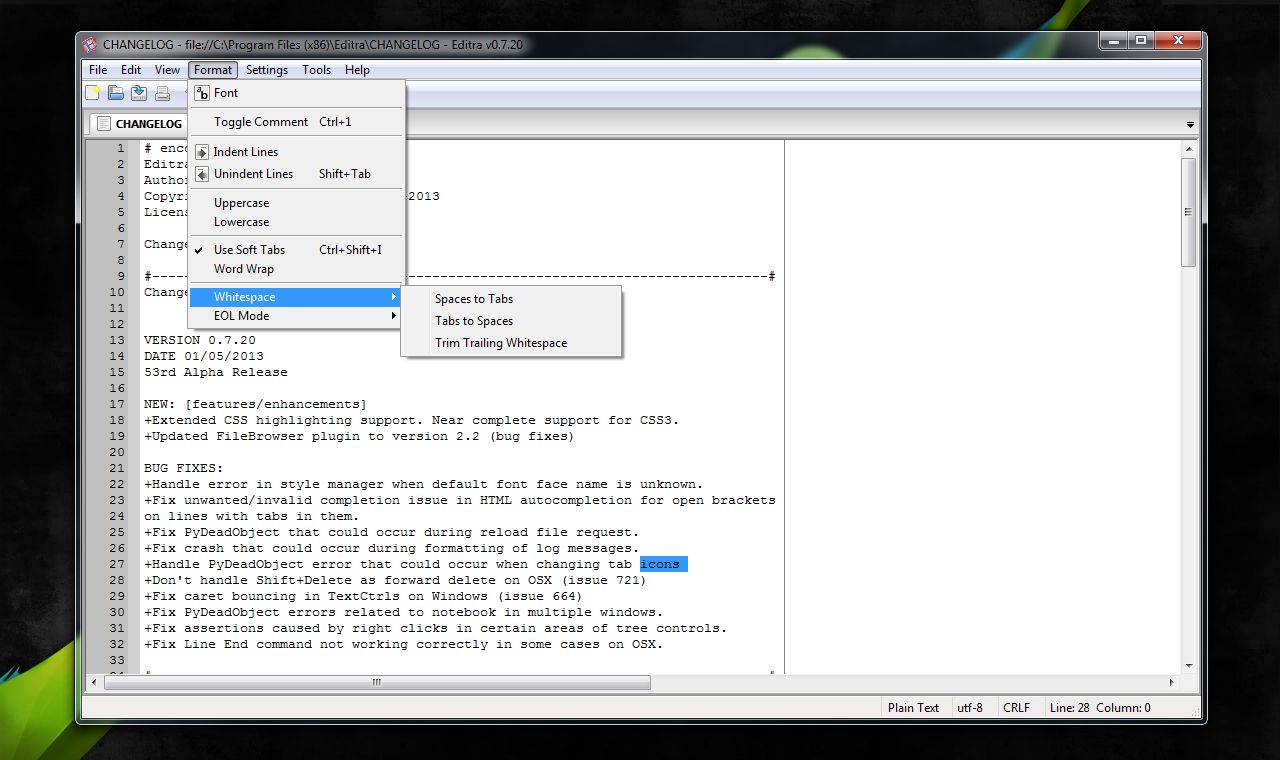Image resolution: width=1280 pixels, height=760 pixels.
Task: Click the horizontal scrollbar right arrow
Action: pos(1172,682)
